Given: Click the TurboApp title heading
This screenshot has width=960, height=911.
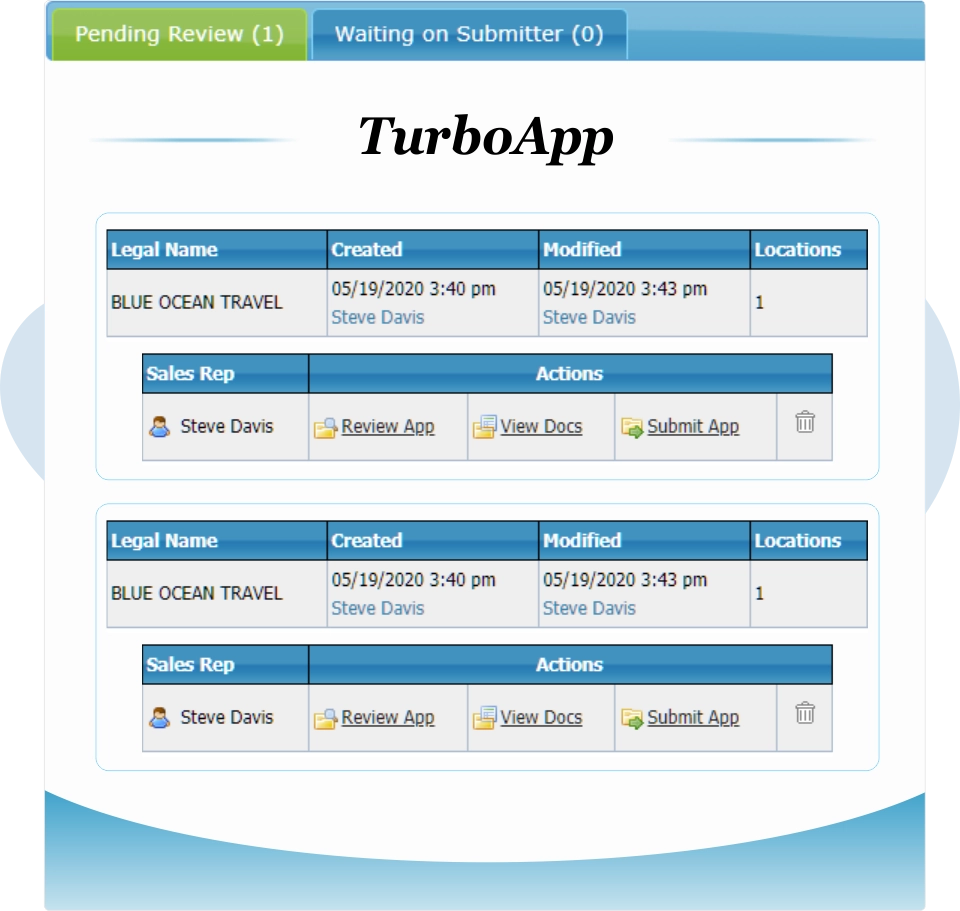Looking at the screenshot, I should 486,138.
